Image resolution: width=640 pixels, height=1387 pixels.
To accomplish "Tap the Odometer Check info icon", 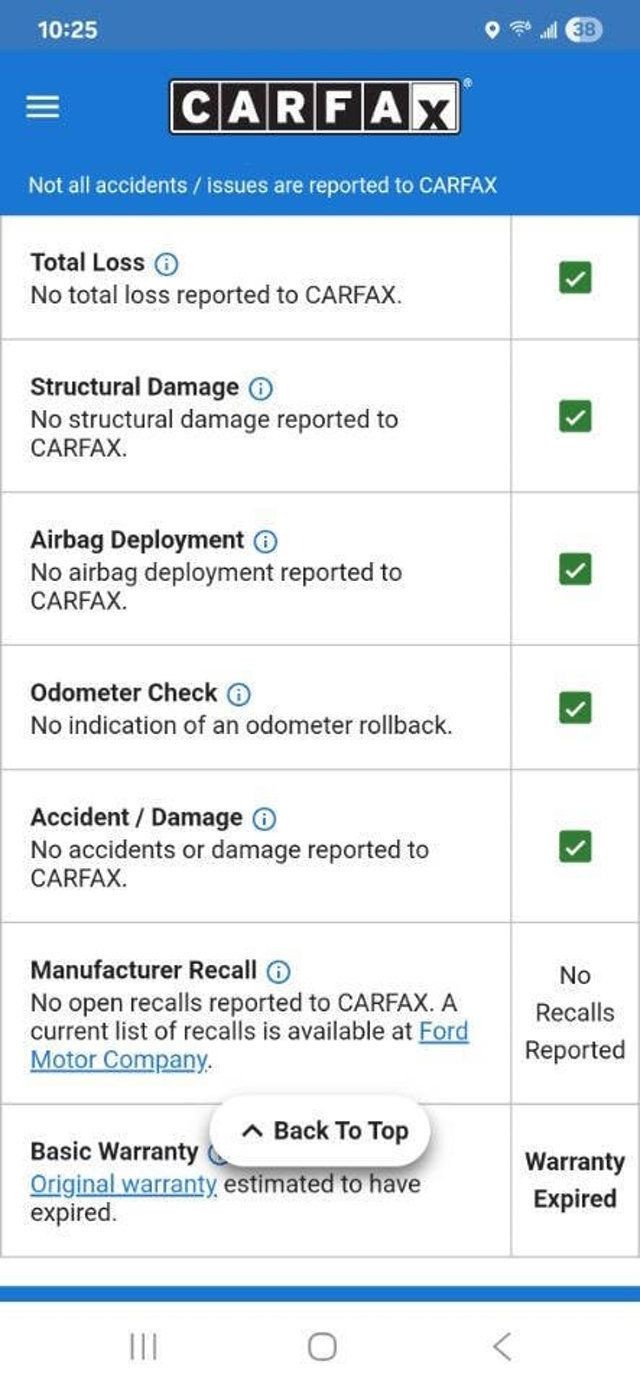I will (238, 694).
